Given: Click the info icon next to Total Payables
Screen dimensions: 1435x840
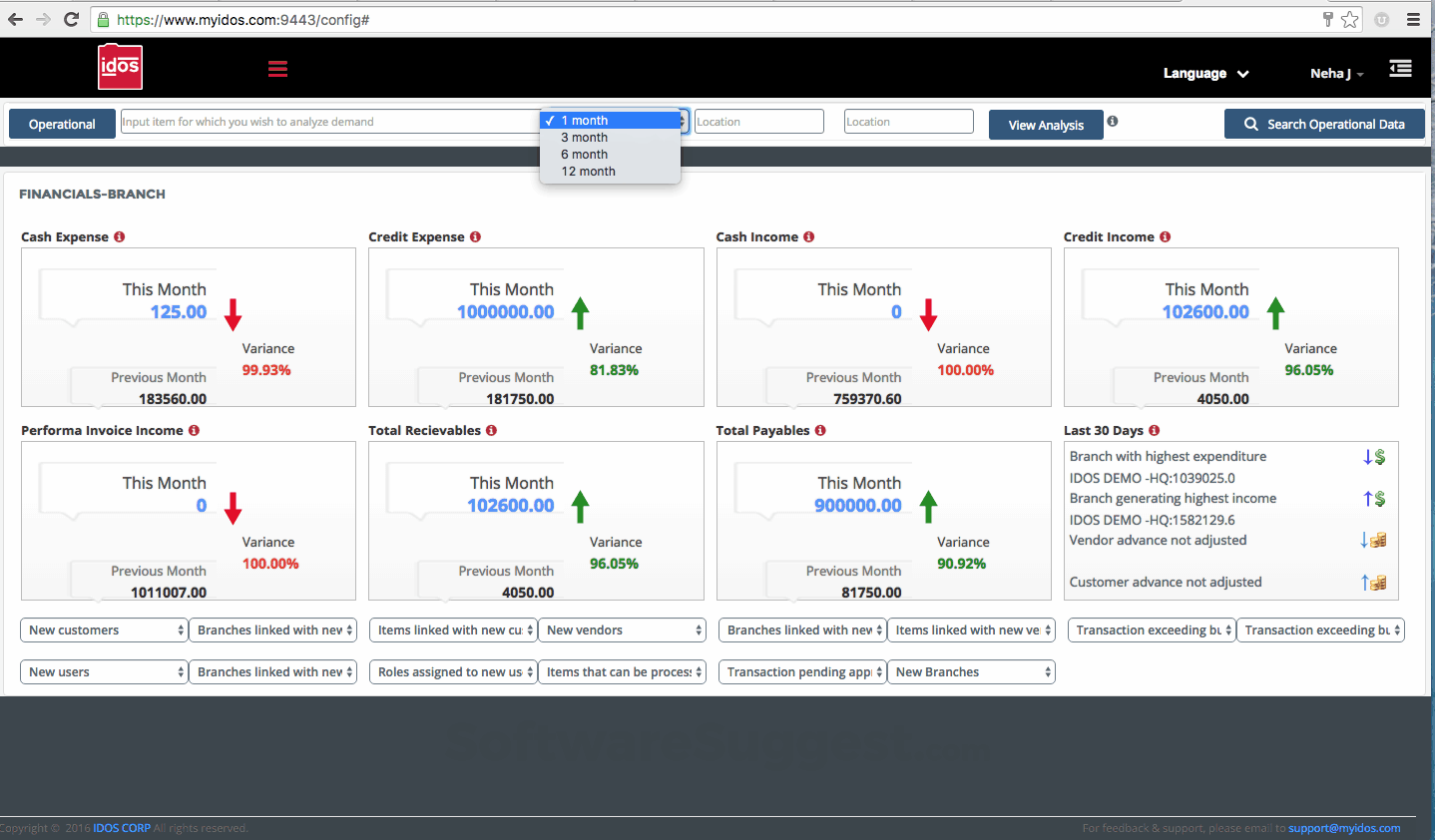Looking at the screenshot, I should click(820, 430).
